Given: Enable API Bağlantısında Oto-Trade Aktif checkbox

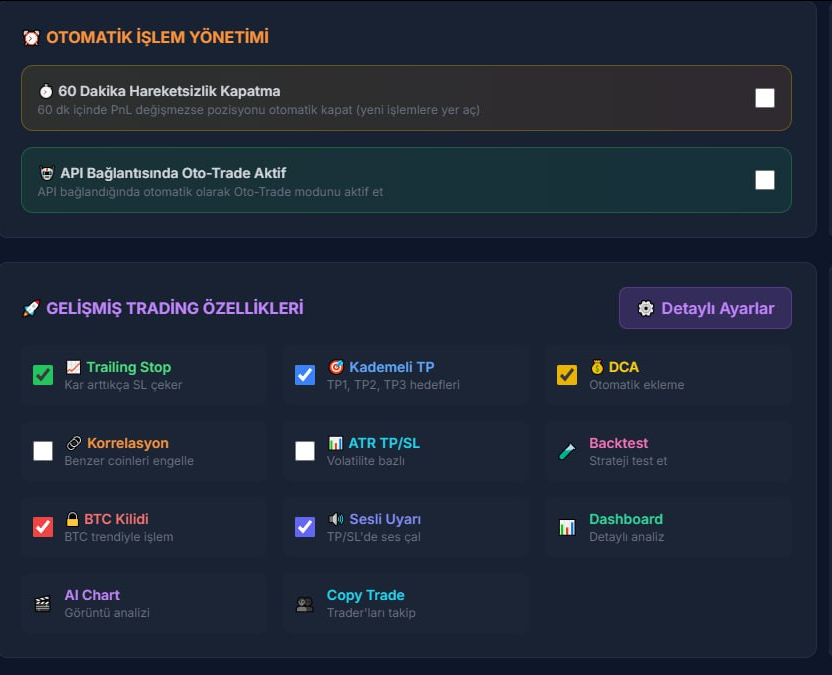Looking at the screenshot, I should (765, 180).
